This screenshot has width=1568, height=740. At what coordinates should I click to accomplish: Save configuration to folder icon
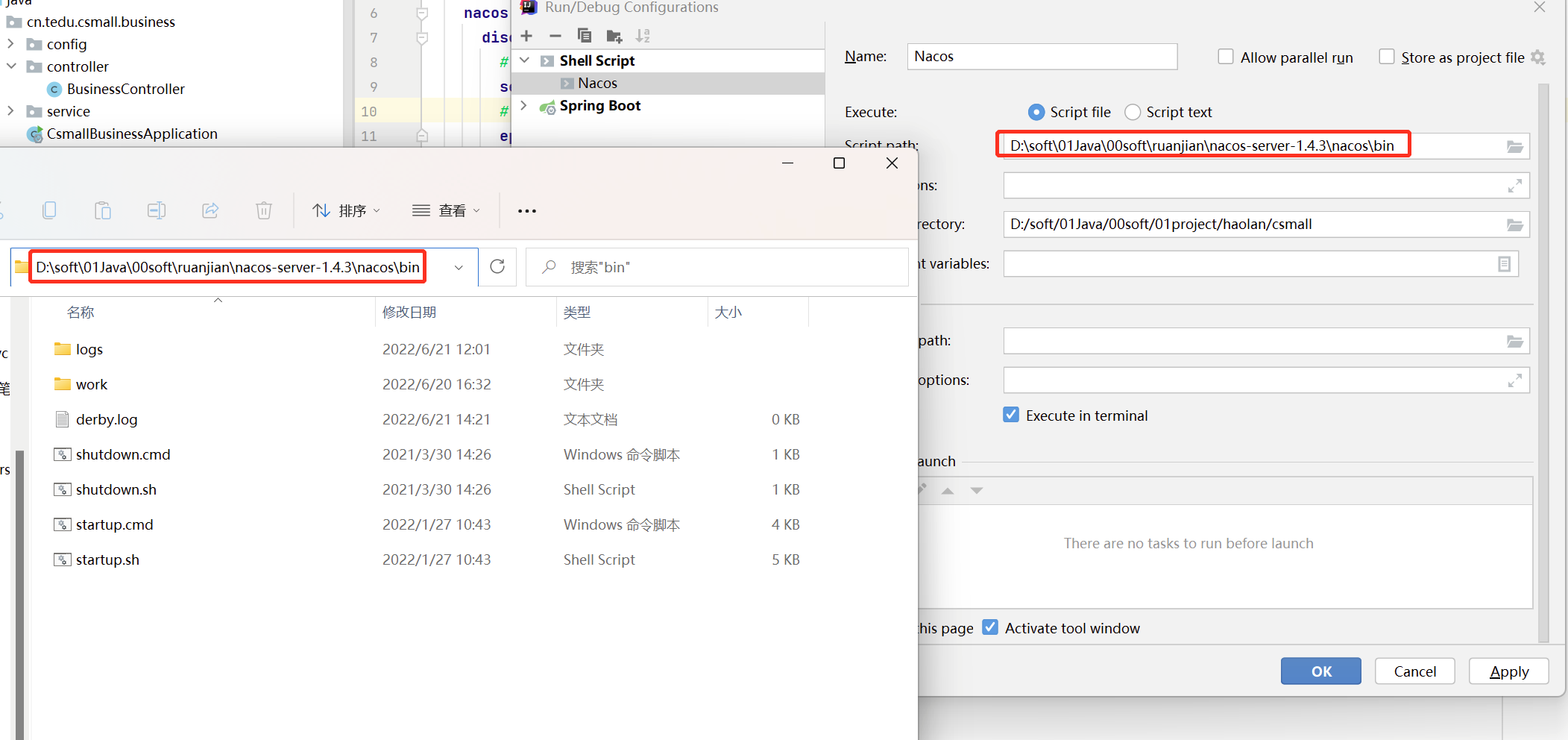[x=614, y=36]
